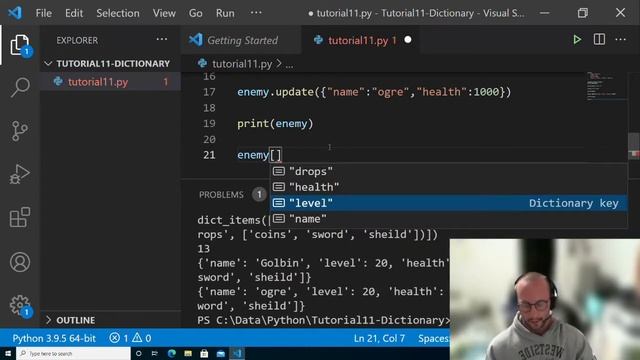This screenshot has width=640, height=360.
Task: Open the Problems panel tab
Action: click(221, 195)
